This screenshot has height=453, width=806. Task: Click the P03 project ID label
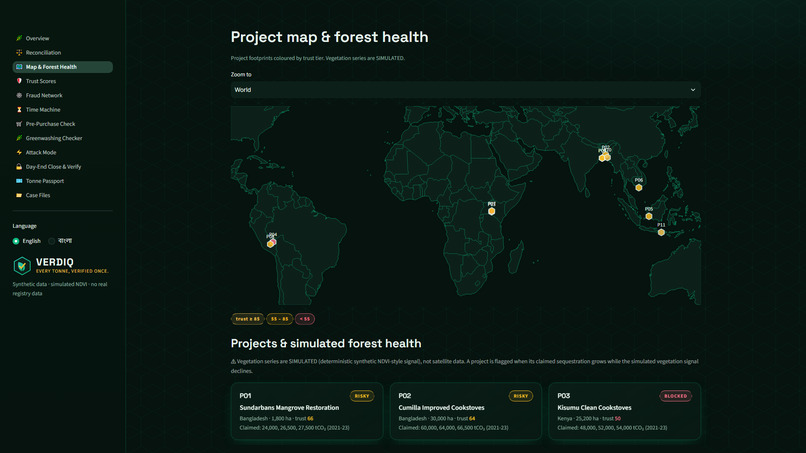tap(564, 396)
